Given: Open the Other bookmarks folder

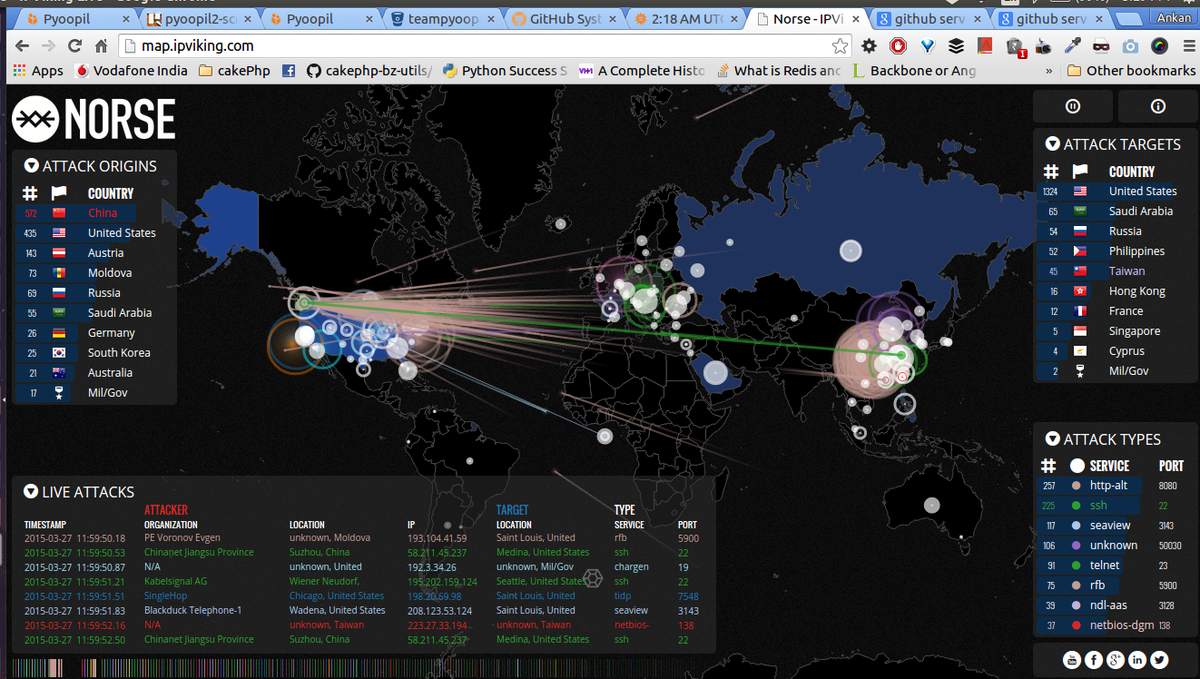Looking at the screenshot, I should [1131, 71].
